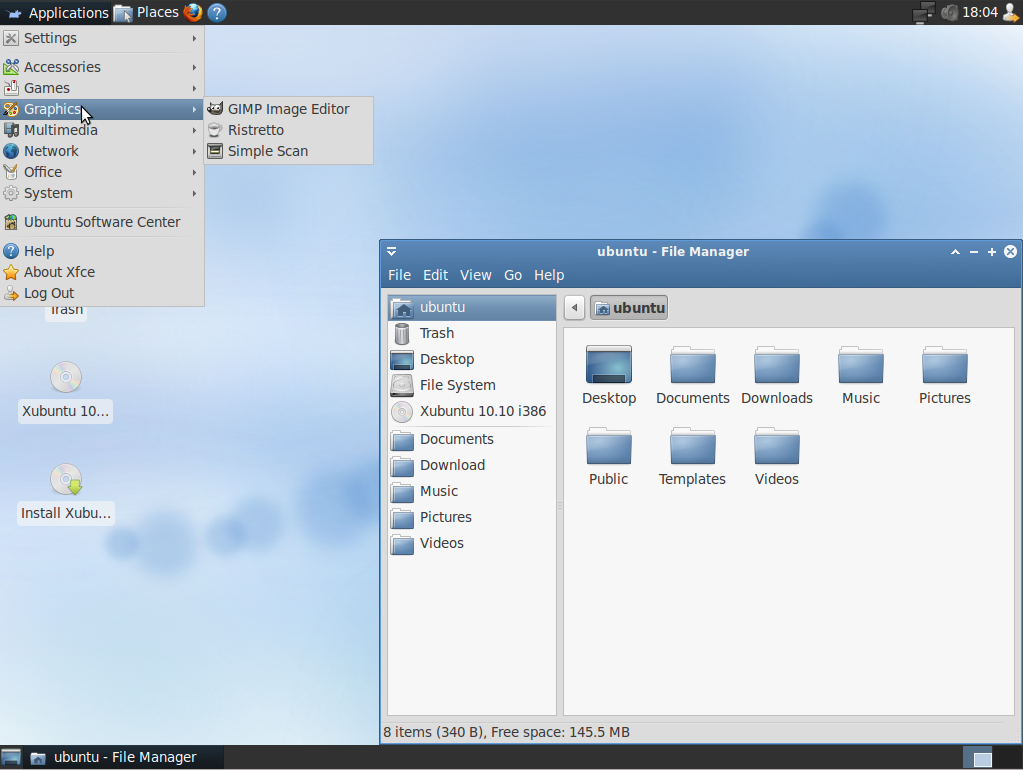
Task: Launch Firefox from top panel
Action: click(193, 12)
